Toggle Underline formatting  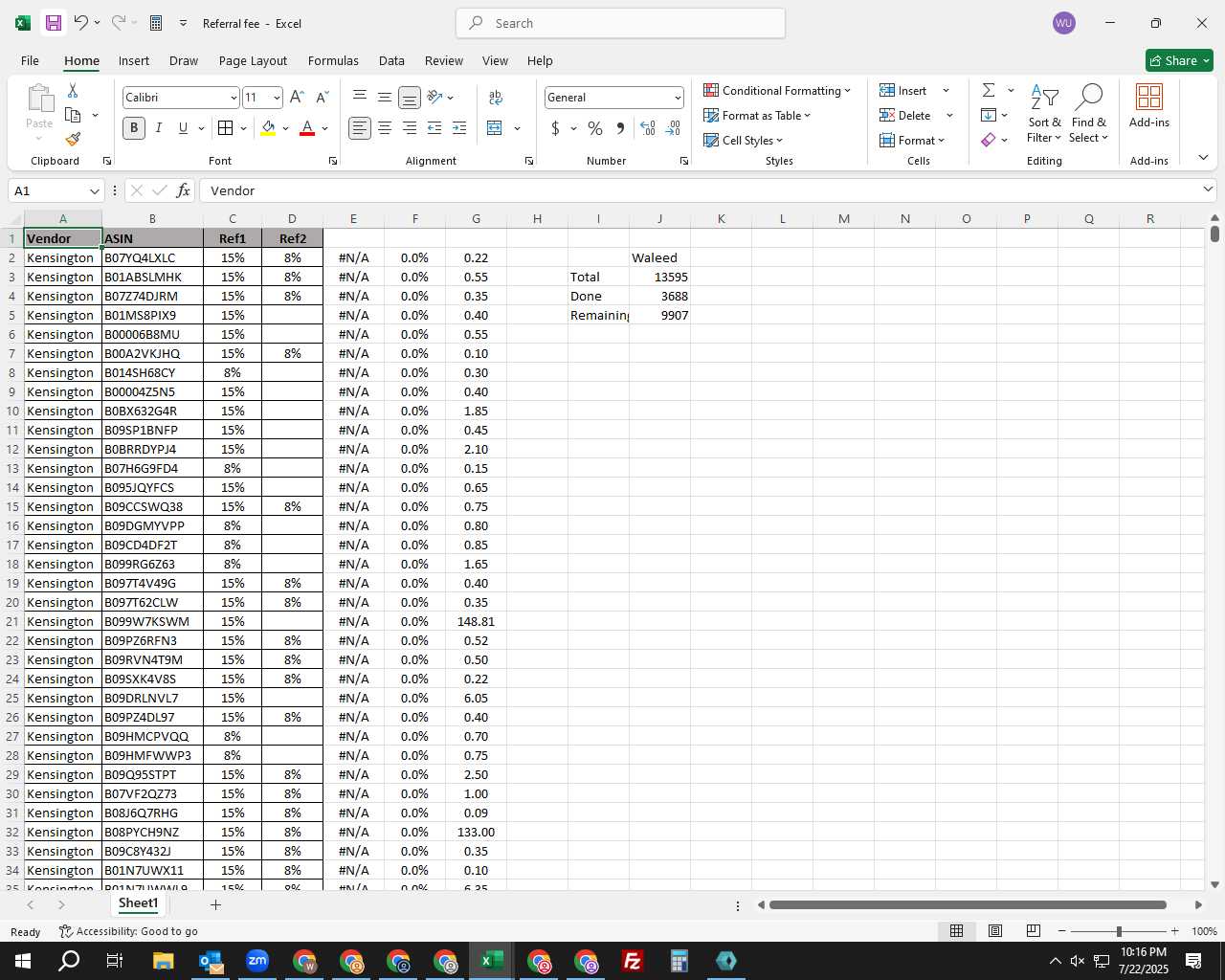(x=183, y=128)
